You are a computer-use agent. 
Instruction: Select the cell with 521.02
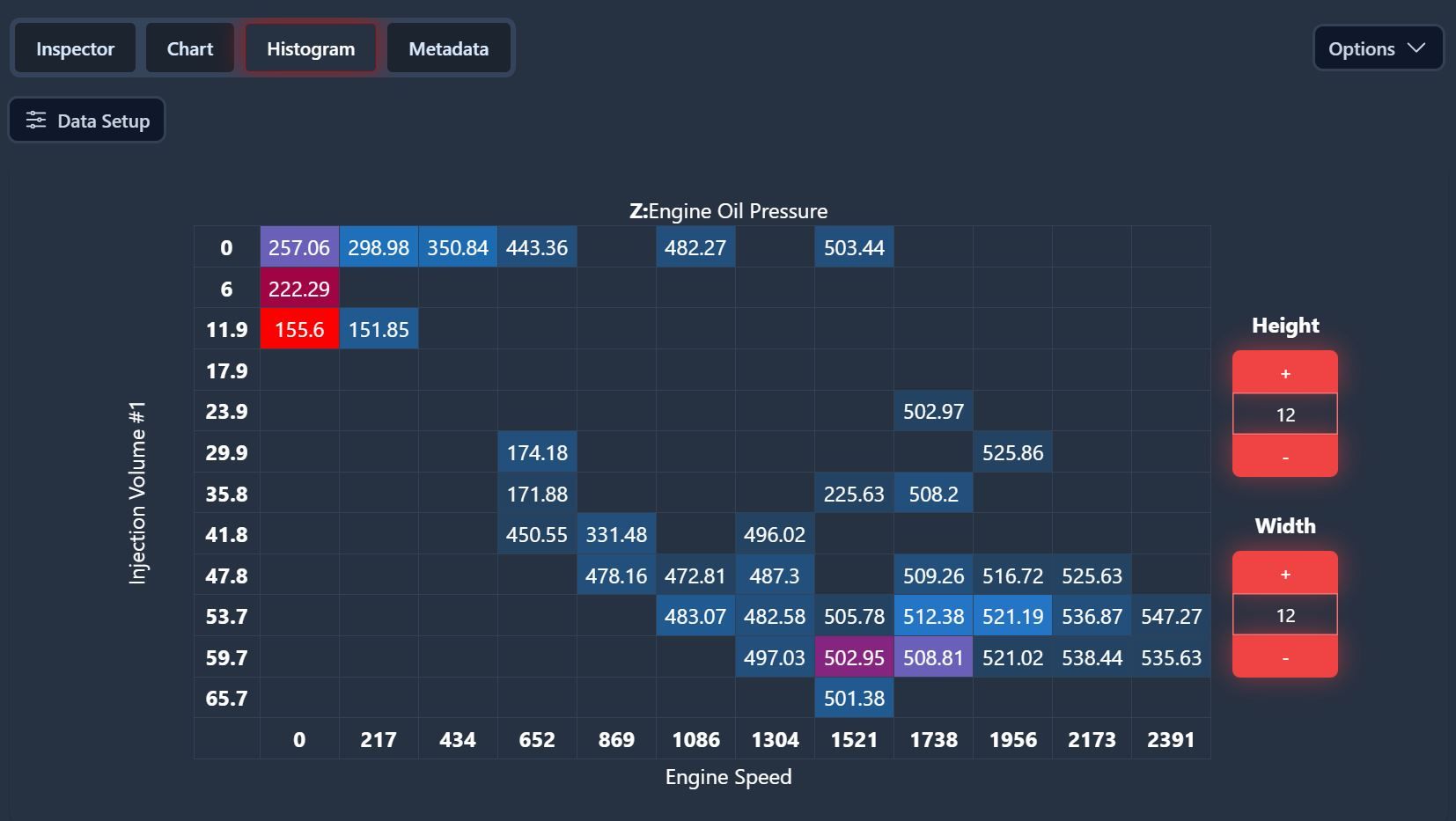1012,657
